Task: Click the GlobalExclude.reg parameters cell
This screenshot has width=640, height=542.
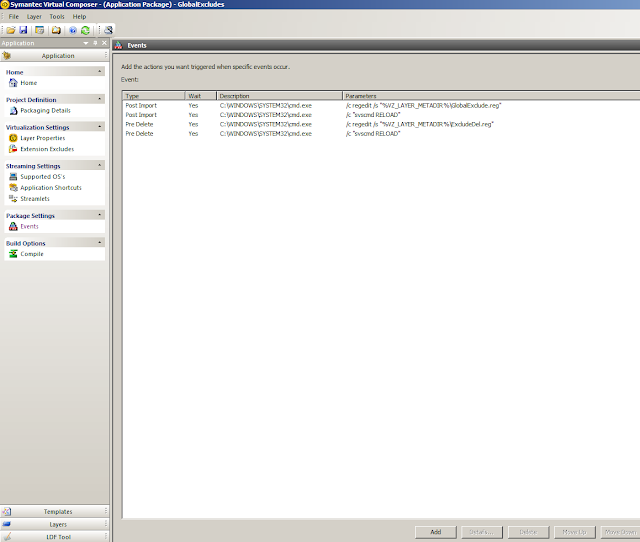Action: pos(423,106)
